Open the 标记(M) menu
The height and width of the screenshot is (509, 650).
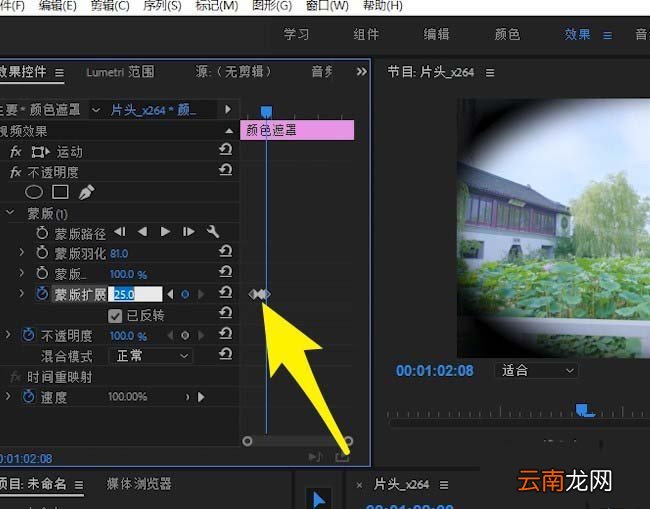(x=216, y=6)
